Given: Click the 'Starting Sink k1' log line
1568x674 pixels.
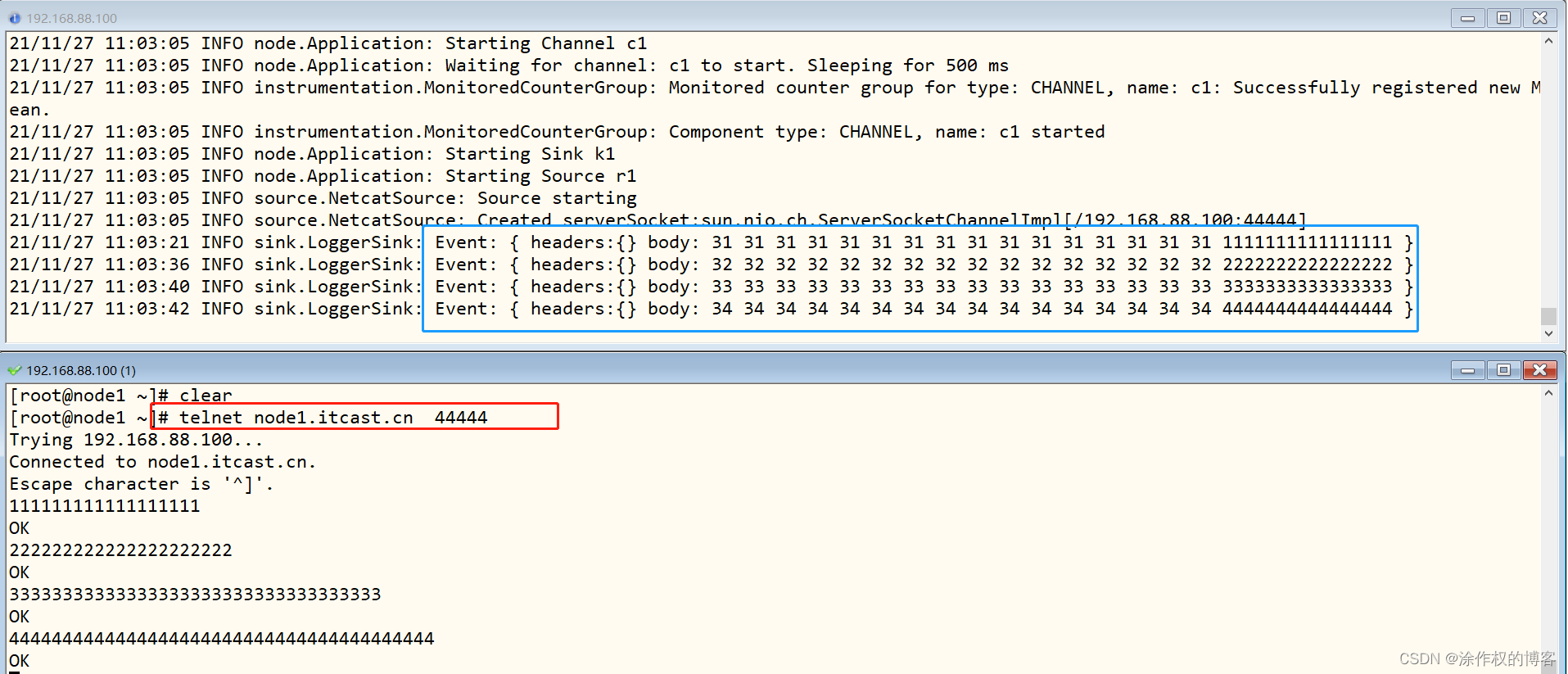Looking at the screenshot, I should [x=312, y=154].
